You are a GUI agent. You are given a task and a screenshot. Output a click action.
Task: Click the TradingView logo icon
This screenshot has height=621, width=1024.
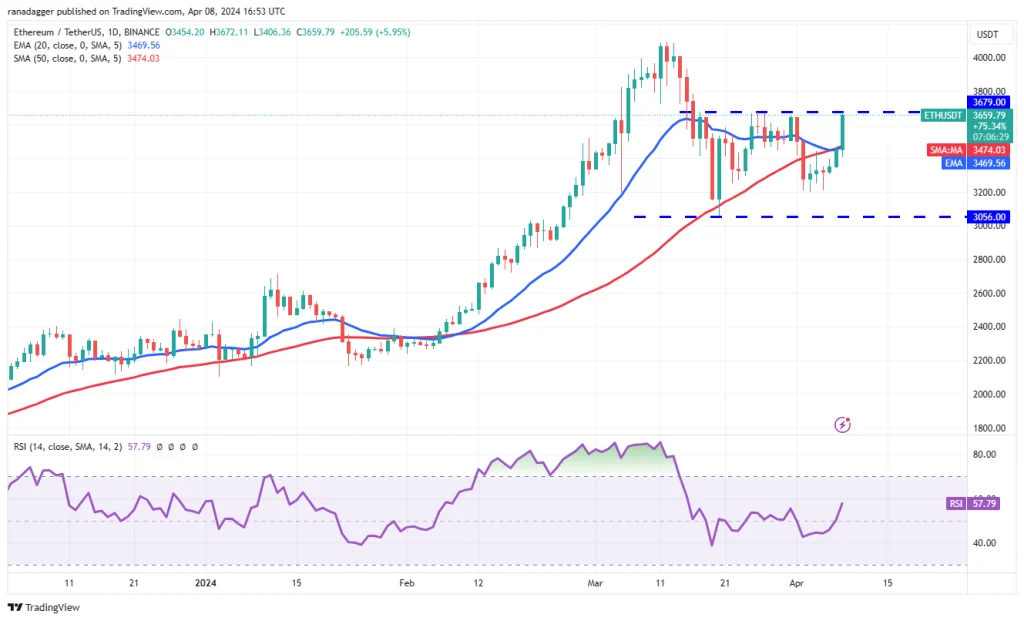(17, 607)
